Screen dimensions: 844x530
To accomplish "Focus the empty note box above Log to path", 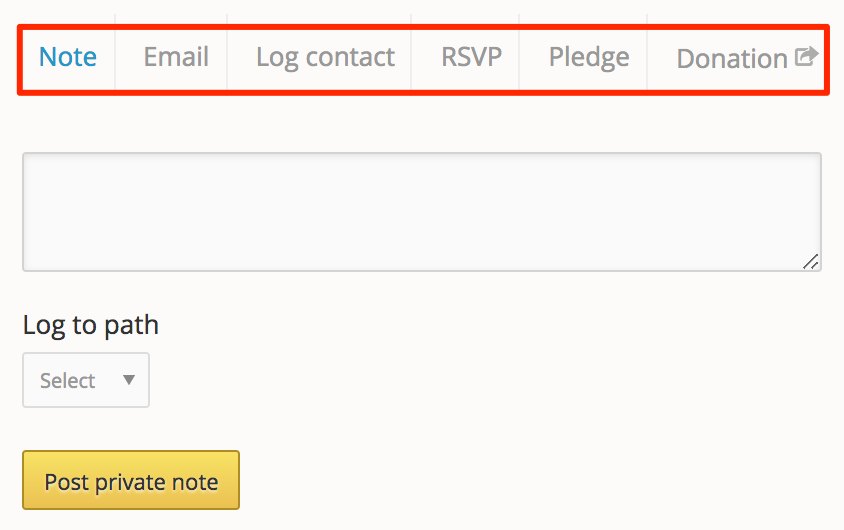I will tap(421, 211).
